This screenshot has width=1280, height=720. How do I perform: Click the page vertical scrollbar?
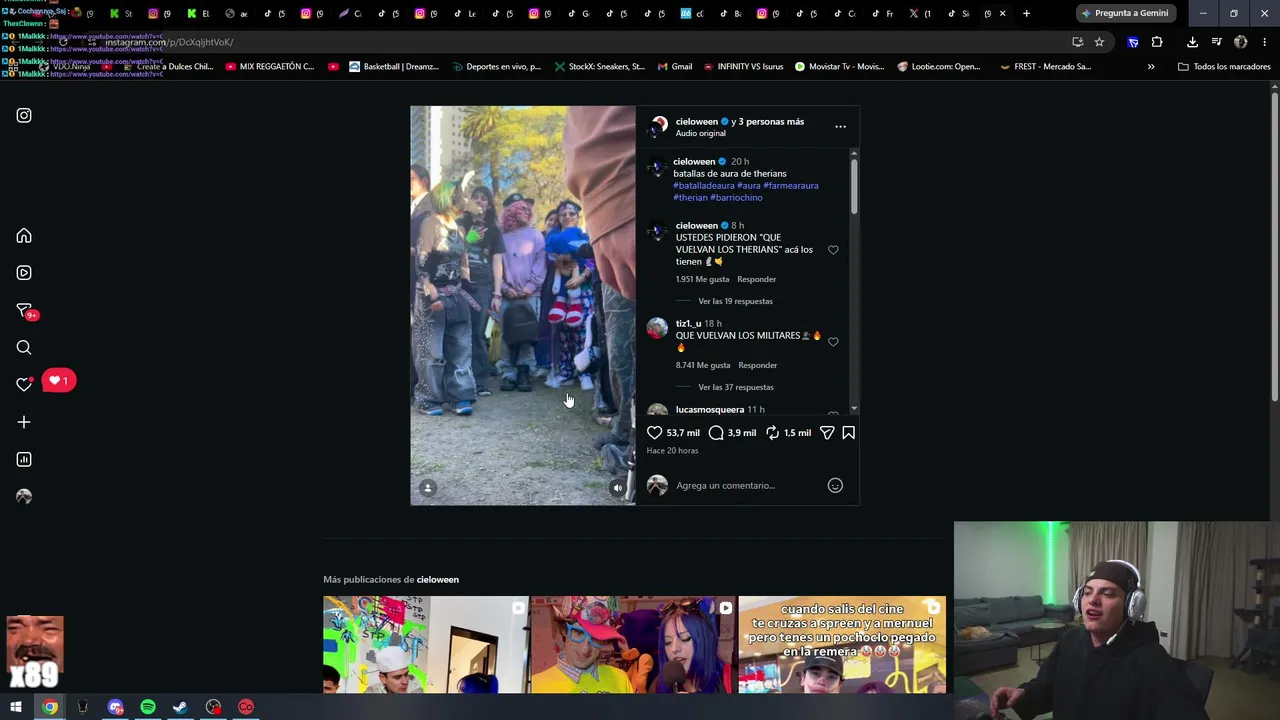(x=1275, y=247)
